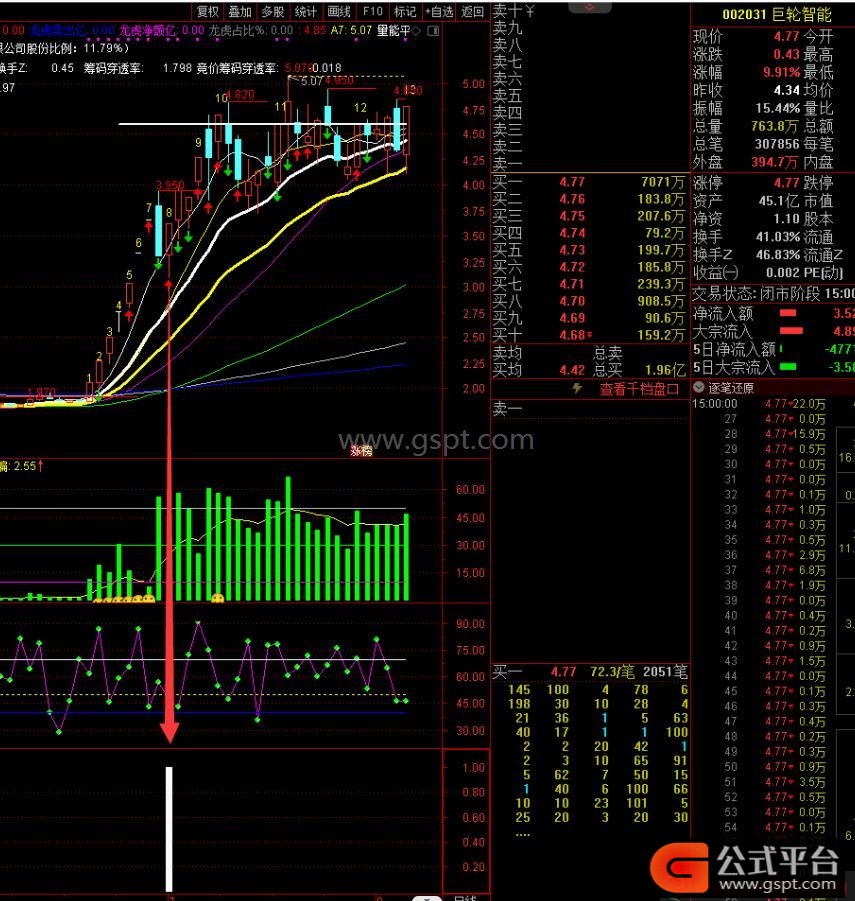Image resolution: width=855 pixels, height=901 pixels.
Task: Click the 逐笔还原 label
Action: [731, 388]
